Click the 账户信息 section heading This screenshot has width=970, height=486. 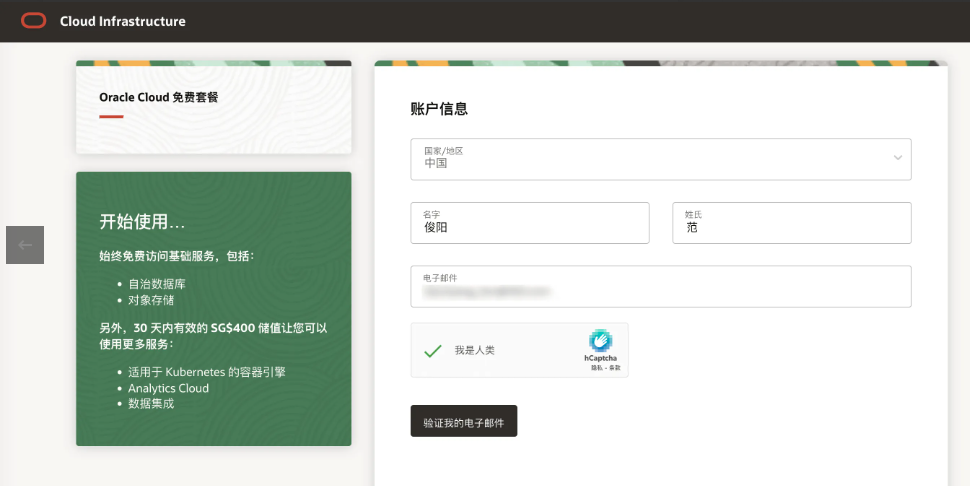pos(439,109)
